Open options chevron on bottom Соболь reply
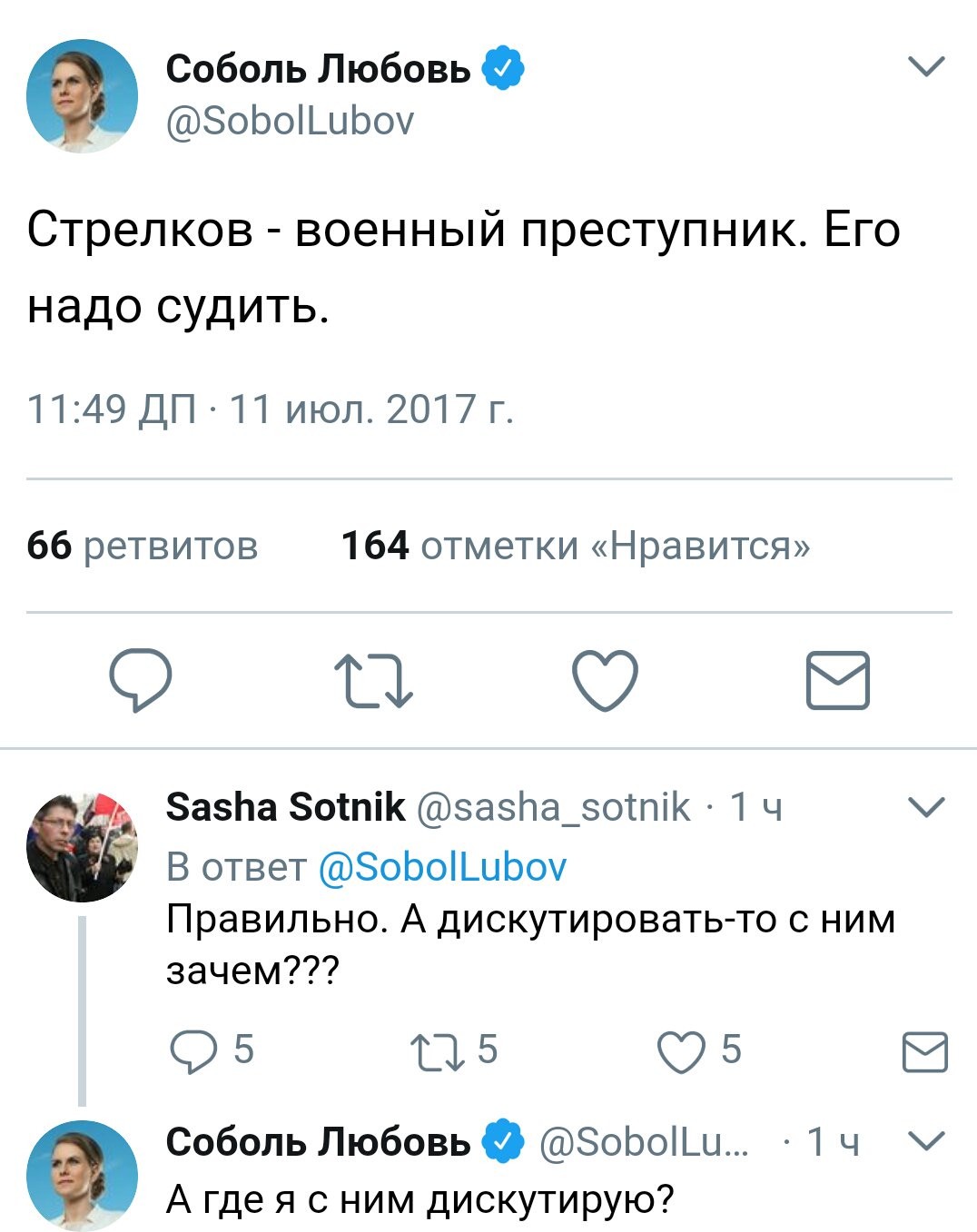Screen dimensions: 977x1232 [926, 1140]
